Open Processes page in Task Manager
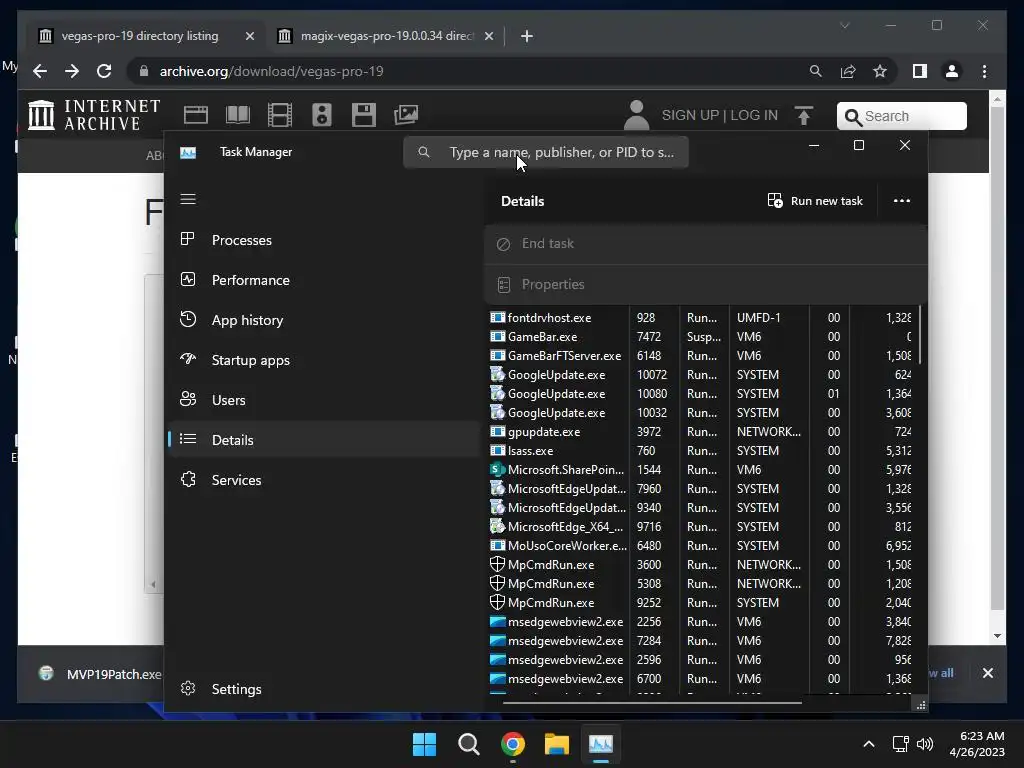Image resolution: width=1024 pixels, height=768 pixels. coord(323,240)
